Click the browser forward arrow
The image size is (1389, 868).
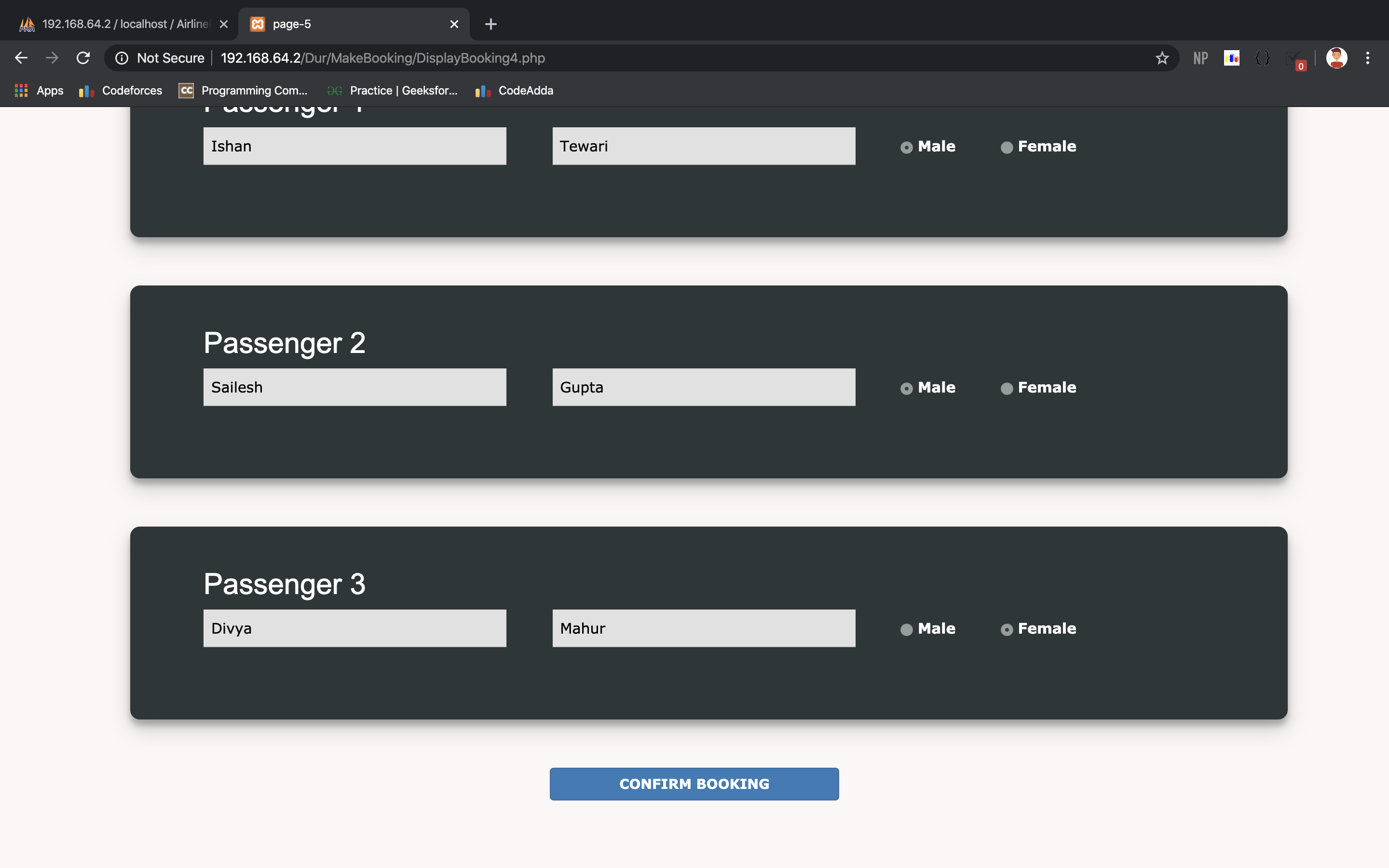pos(52,58)
